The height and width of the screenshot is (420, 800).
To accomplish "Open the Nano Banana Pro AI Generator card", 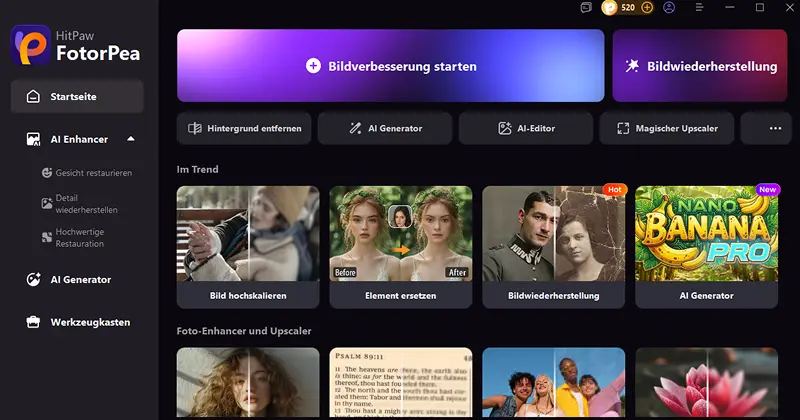I will [x=707, y=247].
